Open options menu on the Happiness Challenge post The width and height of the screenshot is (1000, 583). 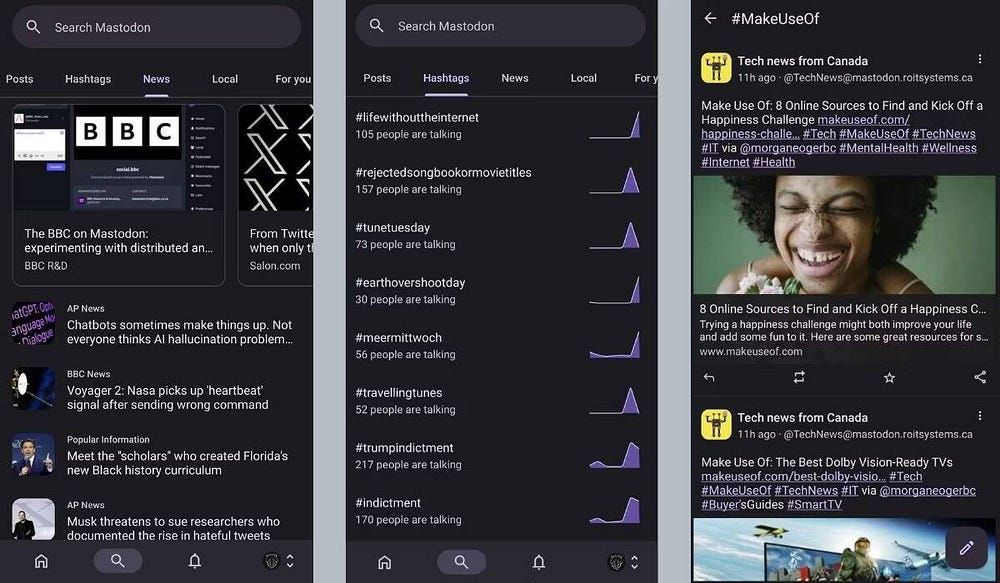point(980,61)
